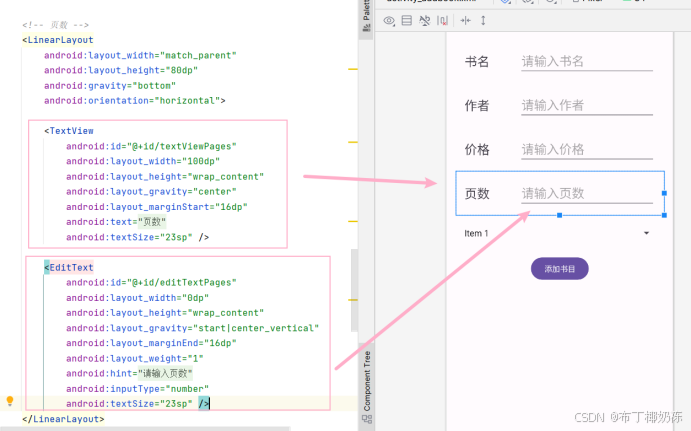Click the editor horizontal scrollbar at bottom

(145, 428)
